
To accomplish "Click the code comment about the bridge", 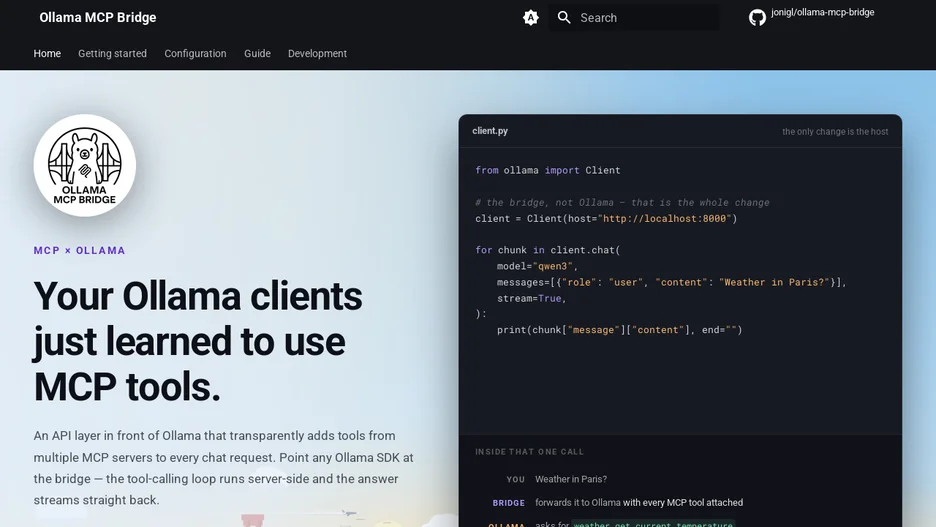I will [622, 202].
